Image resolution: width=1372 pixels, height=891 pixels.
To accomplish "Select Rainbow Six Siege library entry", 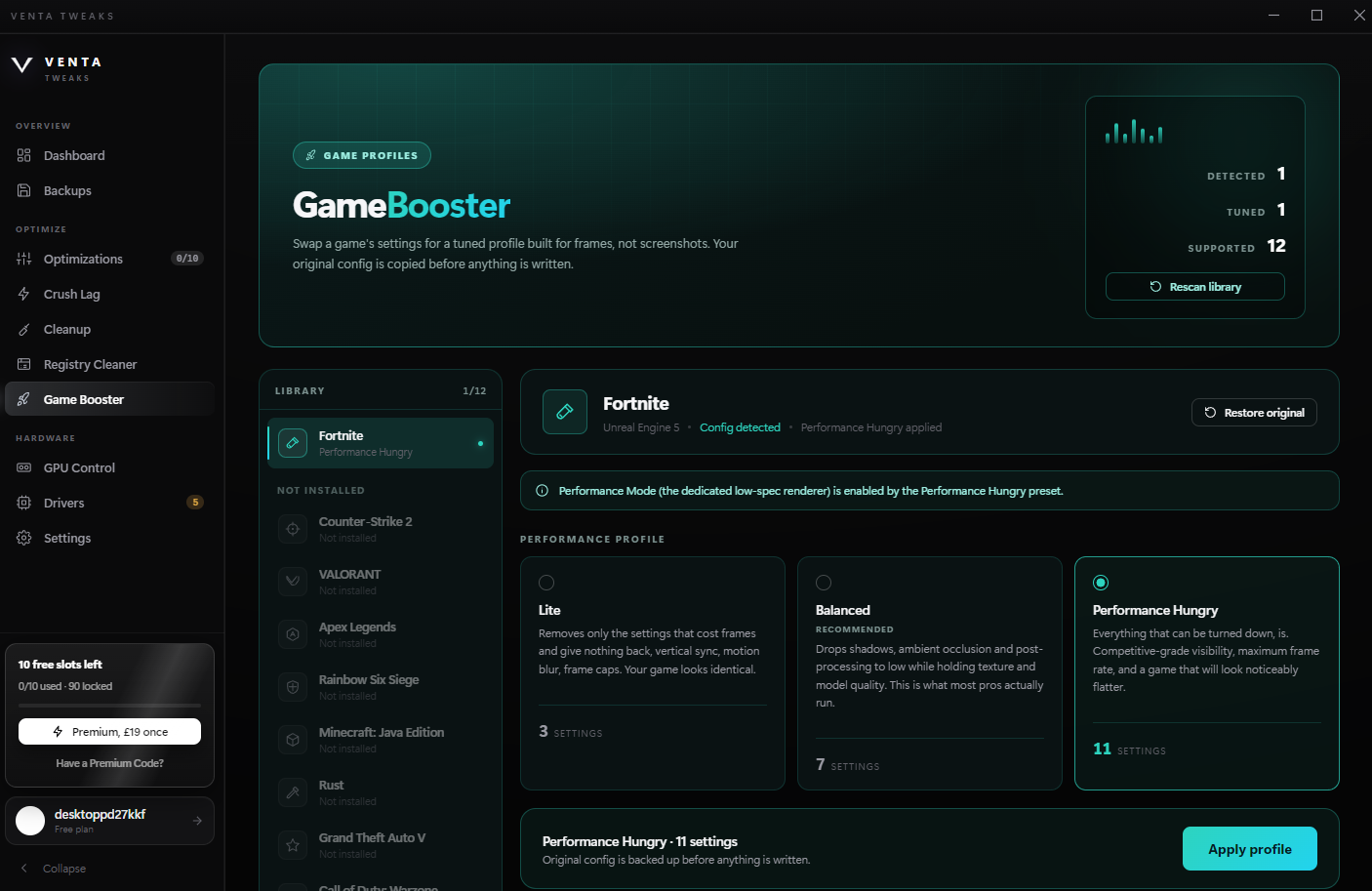I will point(381,687).
